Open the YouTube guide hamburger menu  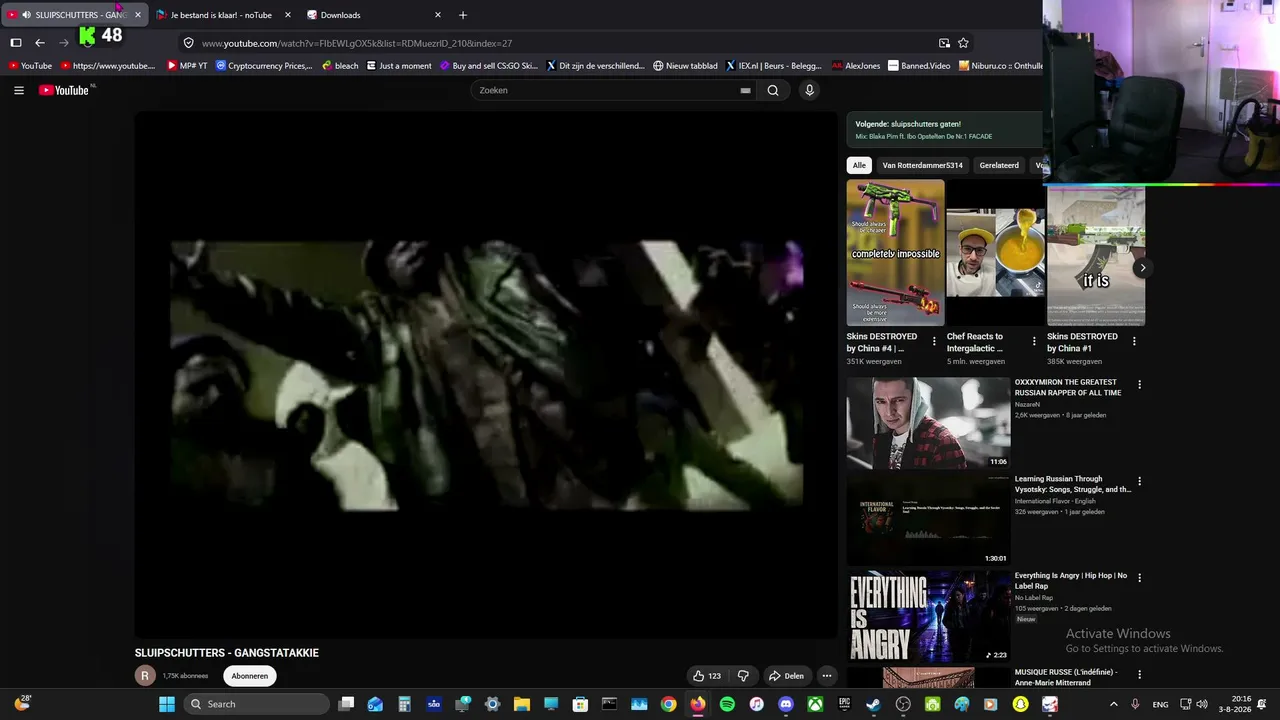[18, 90]
